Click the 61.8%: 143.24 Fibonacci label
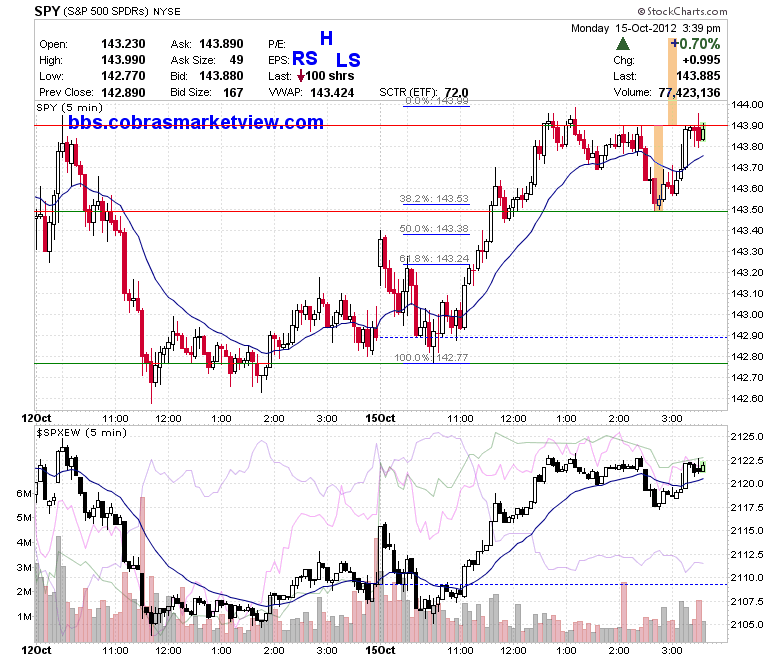780x659 pixels. 434,258
